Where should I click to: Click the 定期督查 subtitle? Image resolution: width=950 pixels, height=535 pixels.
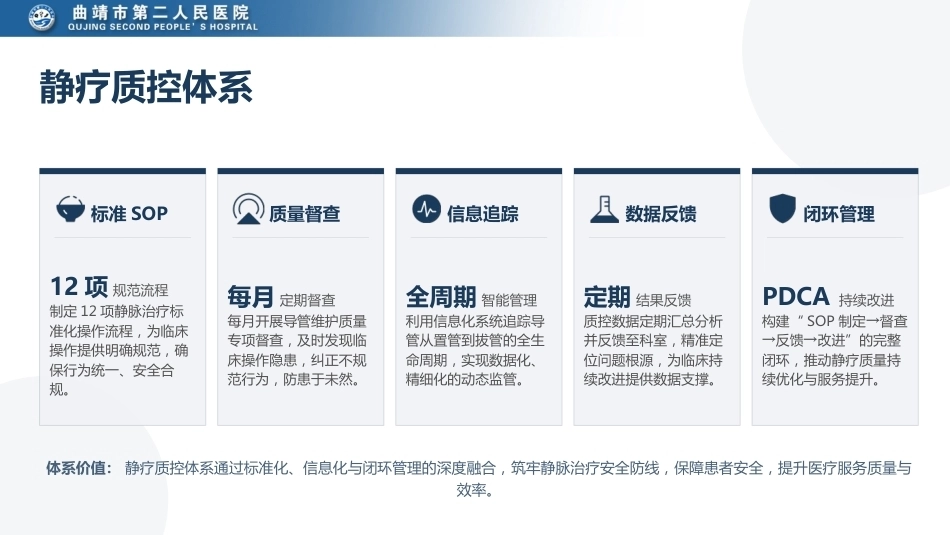(x=307, y=300)
